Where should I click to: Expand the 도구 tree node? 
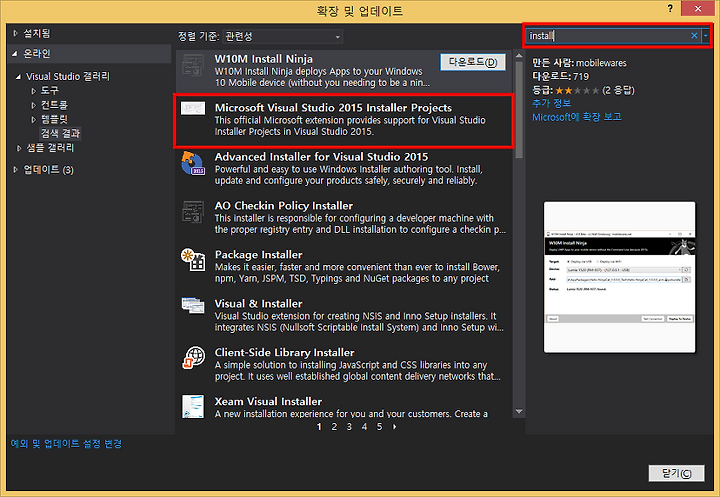coord(33,91)
